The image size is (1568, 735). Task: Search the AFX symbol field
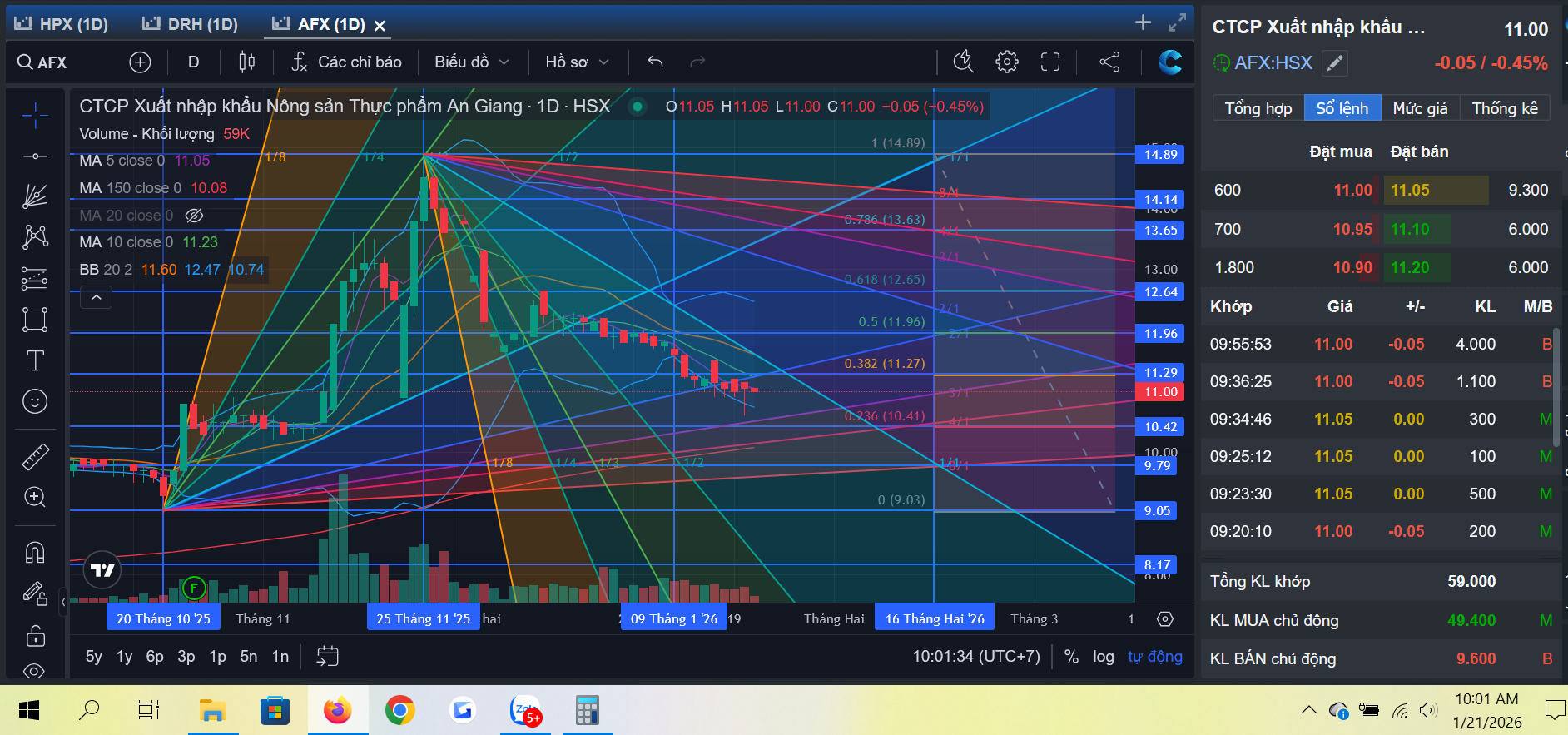52,62
